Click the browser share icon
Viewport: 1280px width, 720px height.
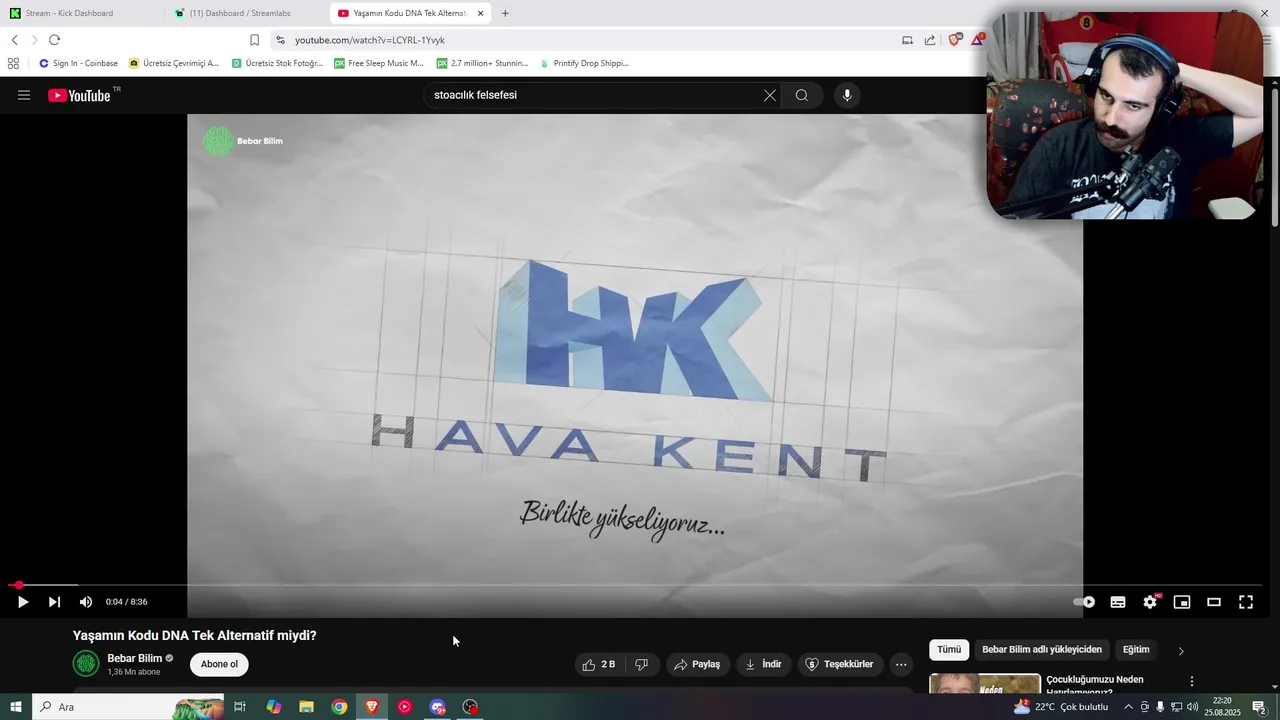[930, 40]
